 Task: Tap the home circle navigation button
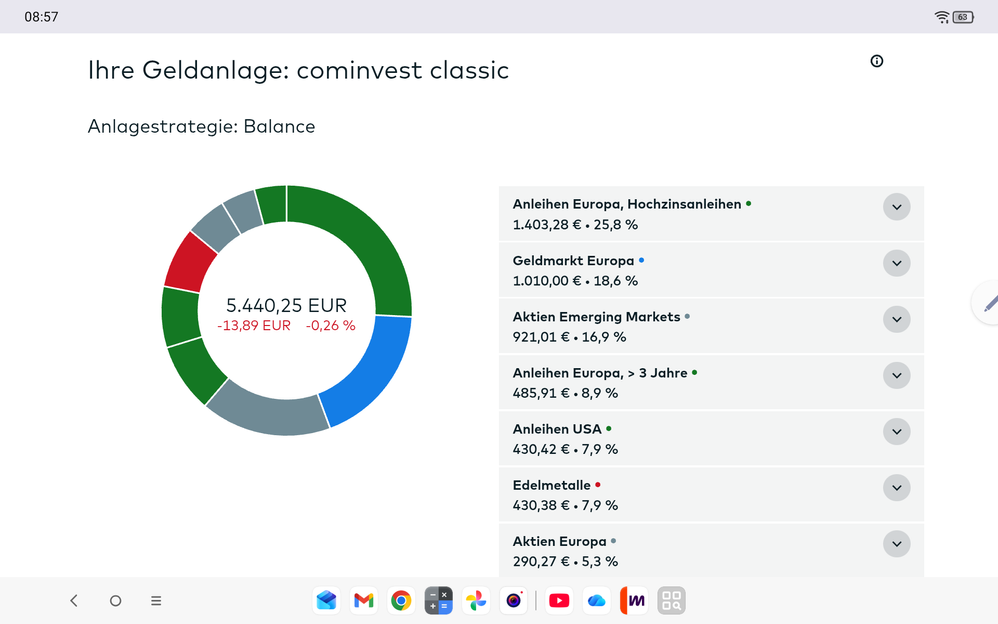(x=115, y=600)
